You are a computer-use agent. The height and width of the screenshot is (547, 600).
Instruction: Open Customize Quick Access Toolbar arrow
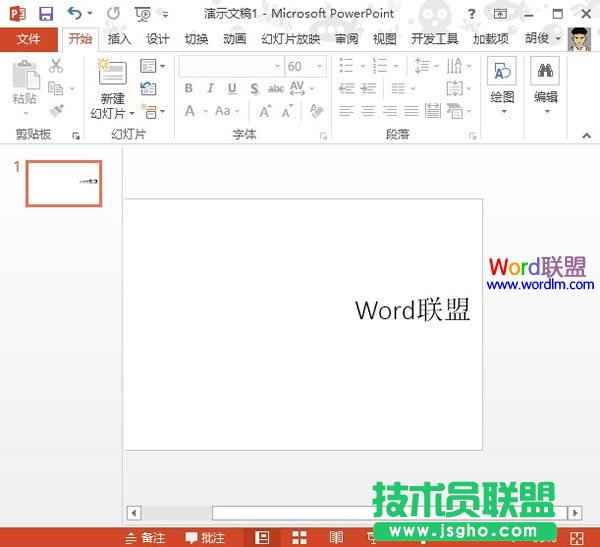[x=165, y=15]
